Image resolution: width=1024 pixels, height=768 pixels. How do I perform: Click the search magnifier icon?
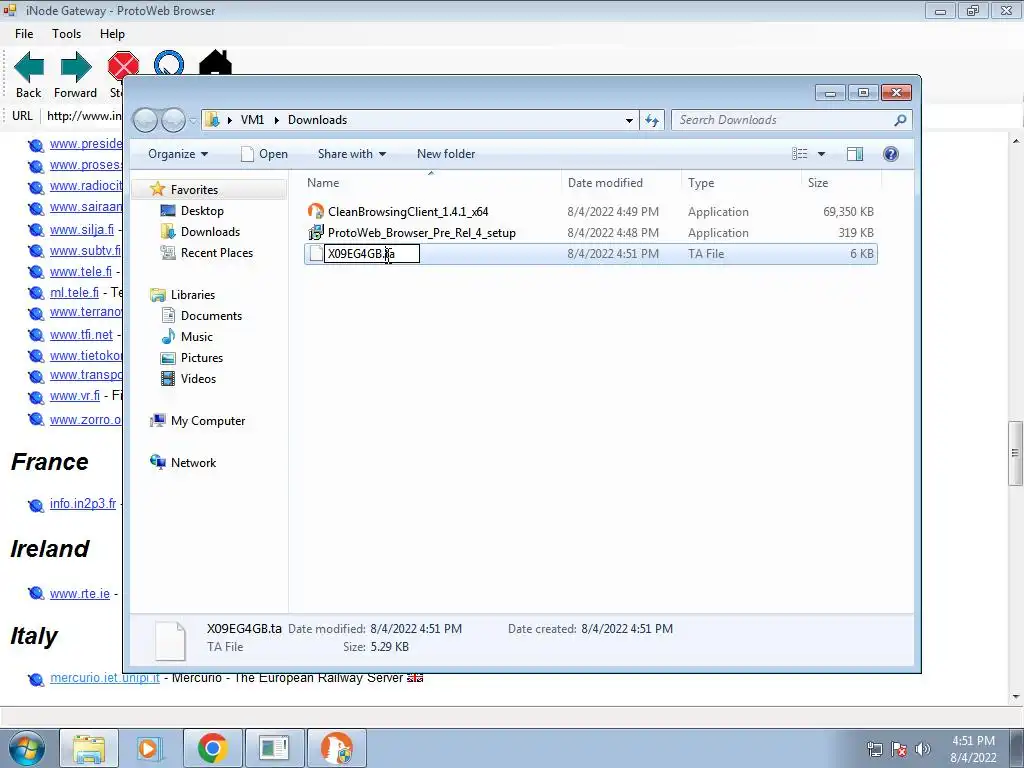click(901, 120)
